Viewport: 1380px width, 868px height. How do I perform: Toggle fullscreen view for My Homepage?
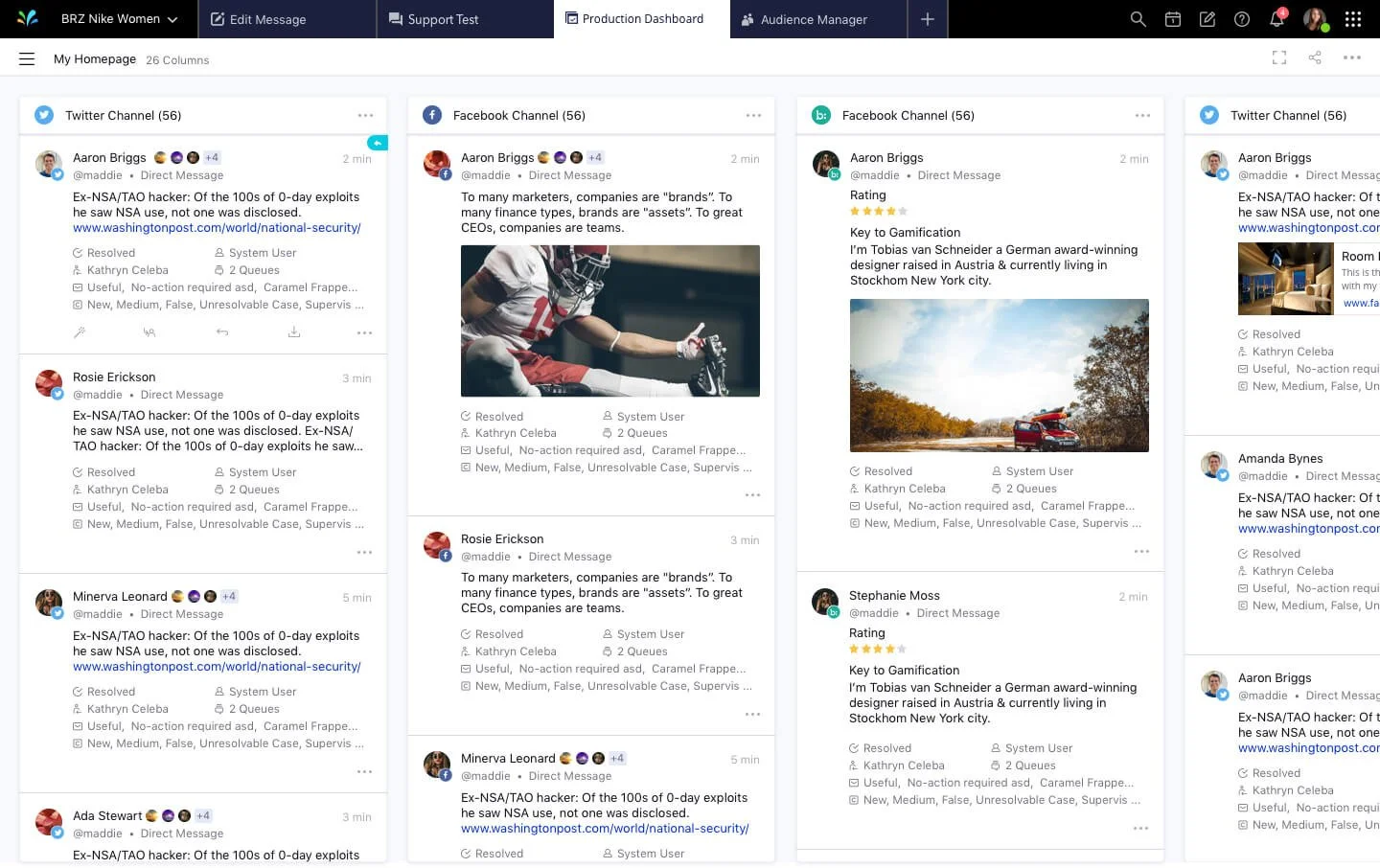(1279, 57)
